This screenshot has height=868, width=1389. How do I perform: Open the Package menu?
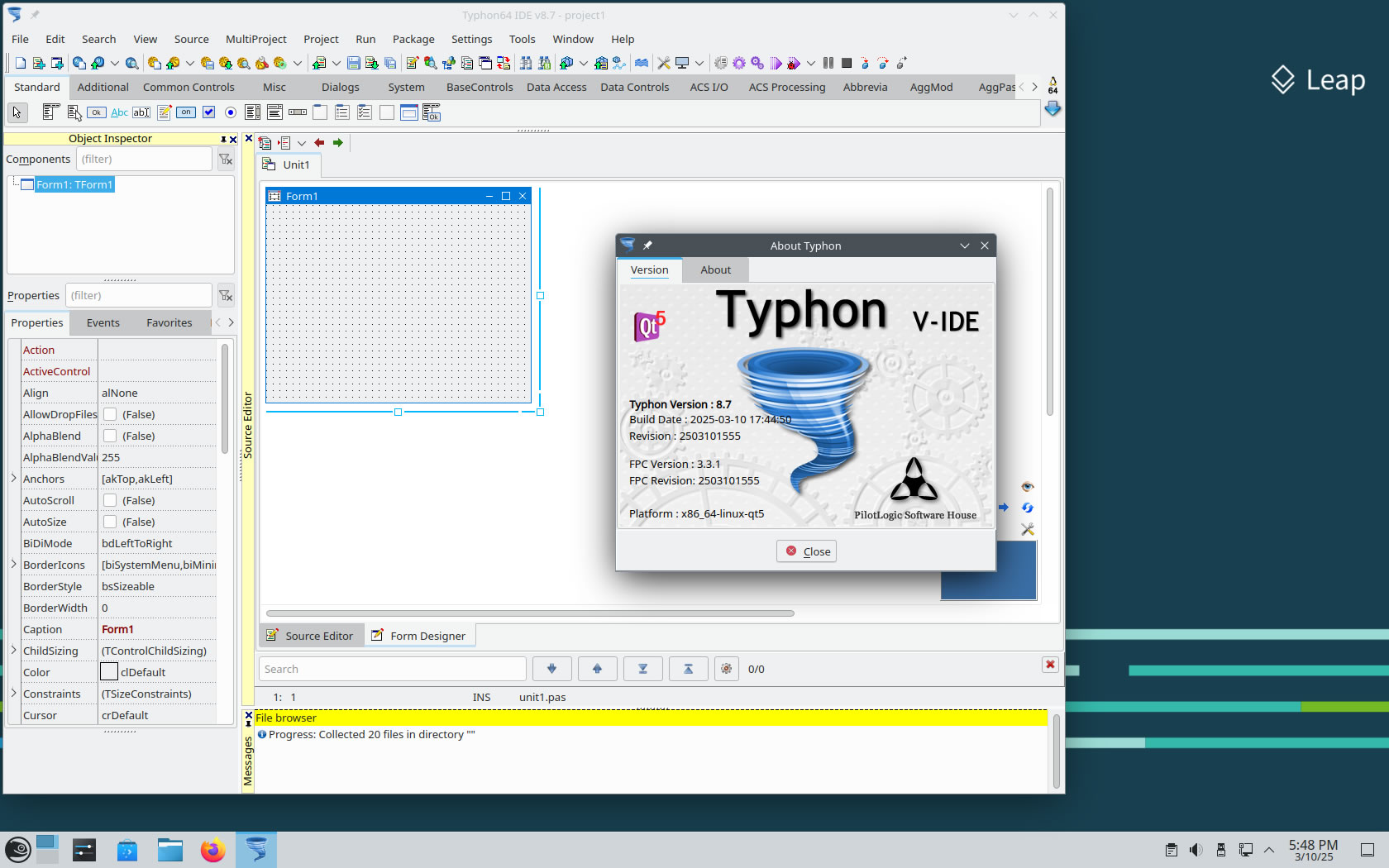pos(413,39)
